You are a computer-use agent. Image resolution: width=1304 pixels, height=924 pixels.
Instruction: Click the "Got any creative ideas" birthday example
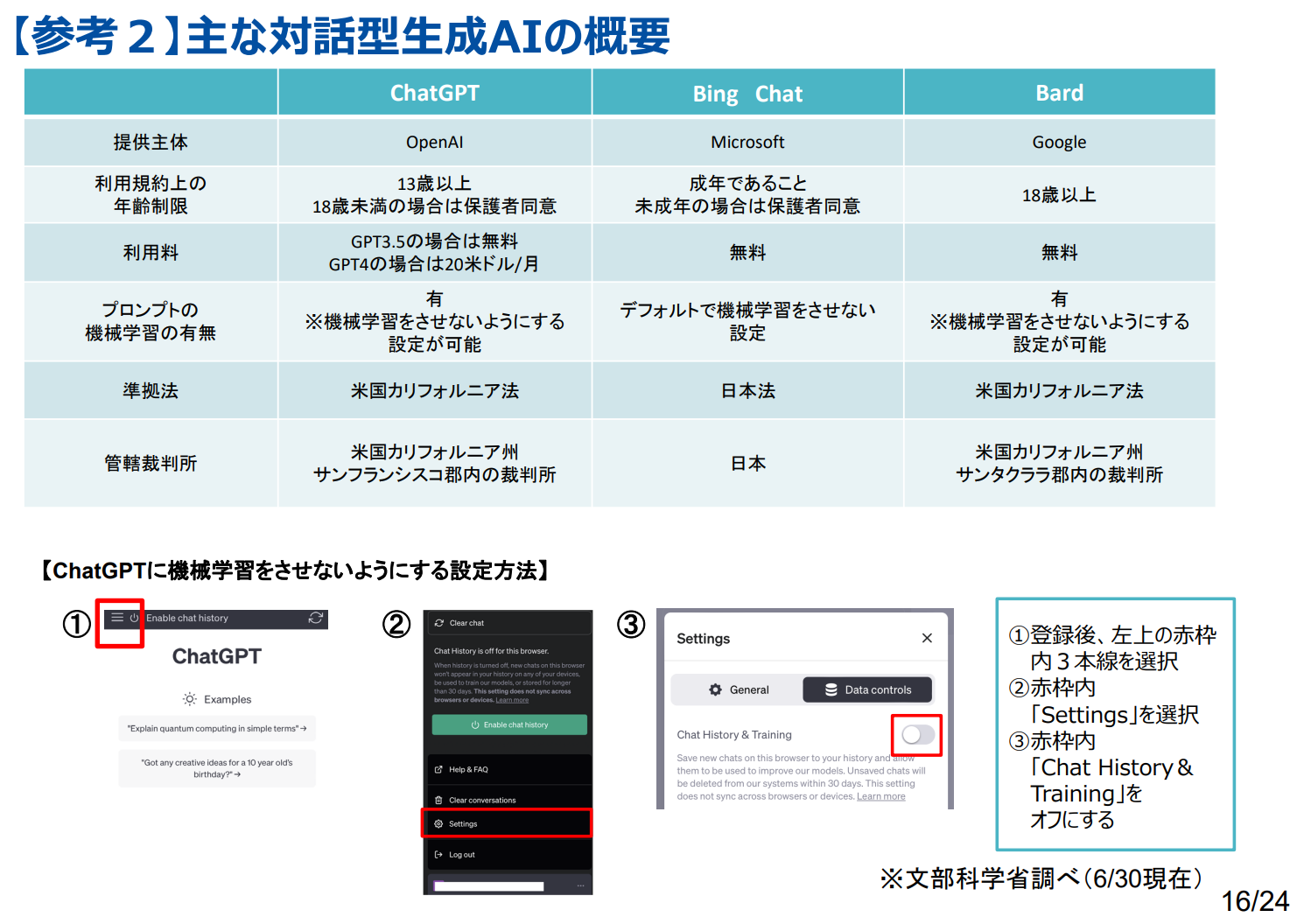[x=217, y=768]
